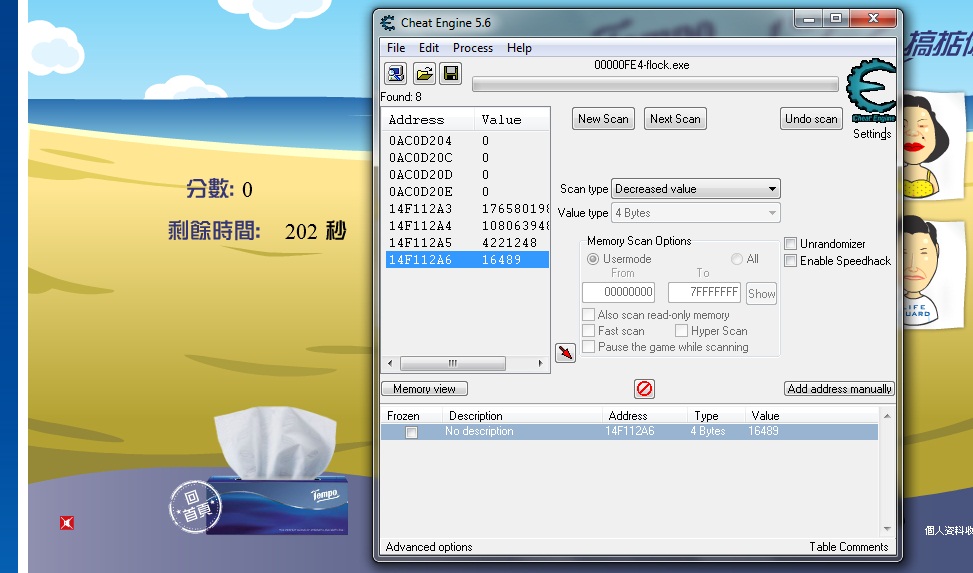The width and height of the screenshot is (973, 573).
Task: Open Memory view
Action: click(x=424, y=389)
